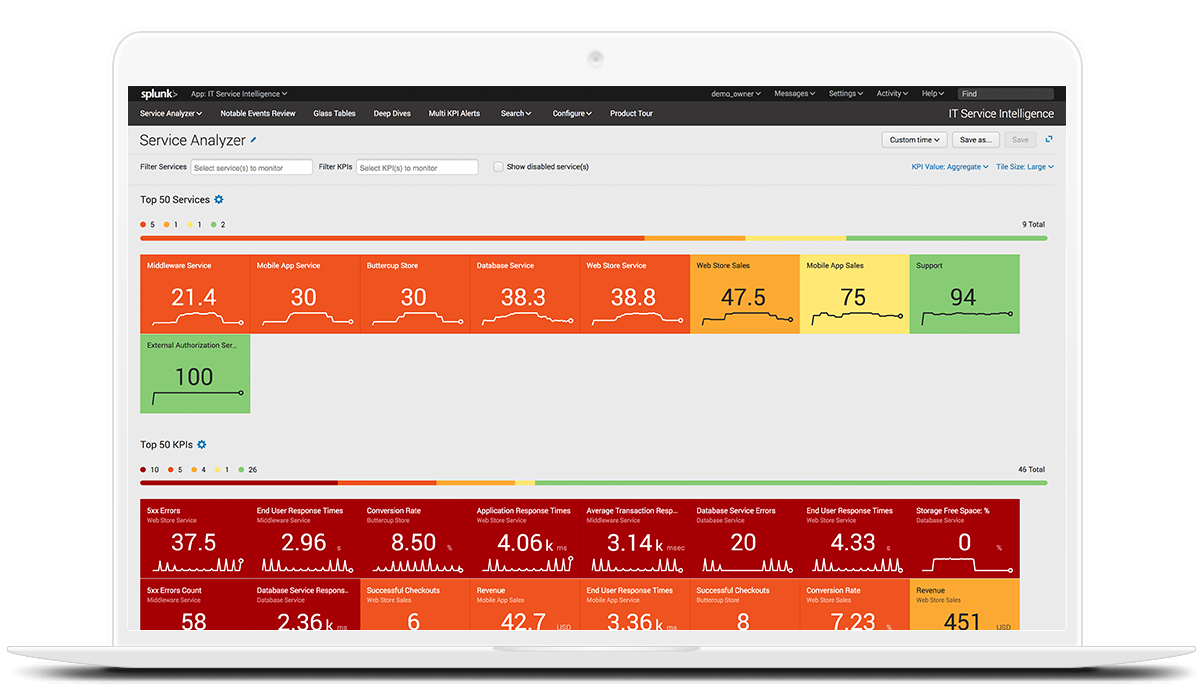Screen dimensions: 1200x695
Task: Click the greyed-out Save button
Action: click(1019, 140)
